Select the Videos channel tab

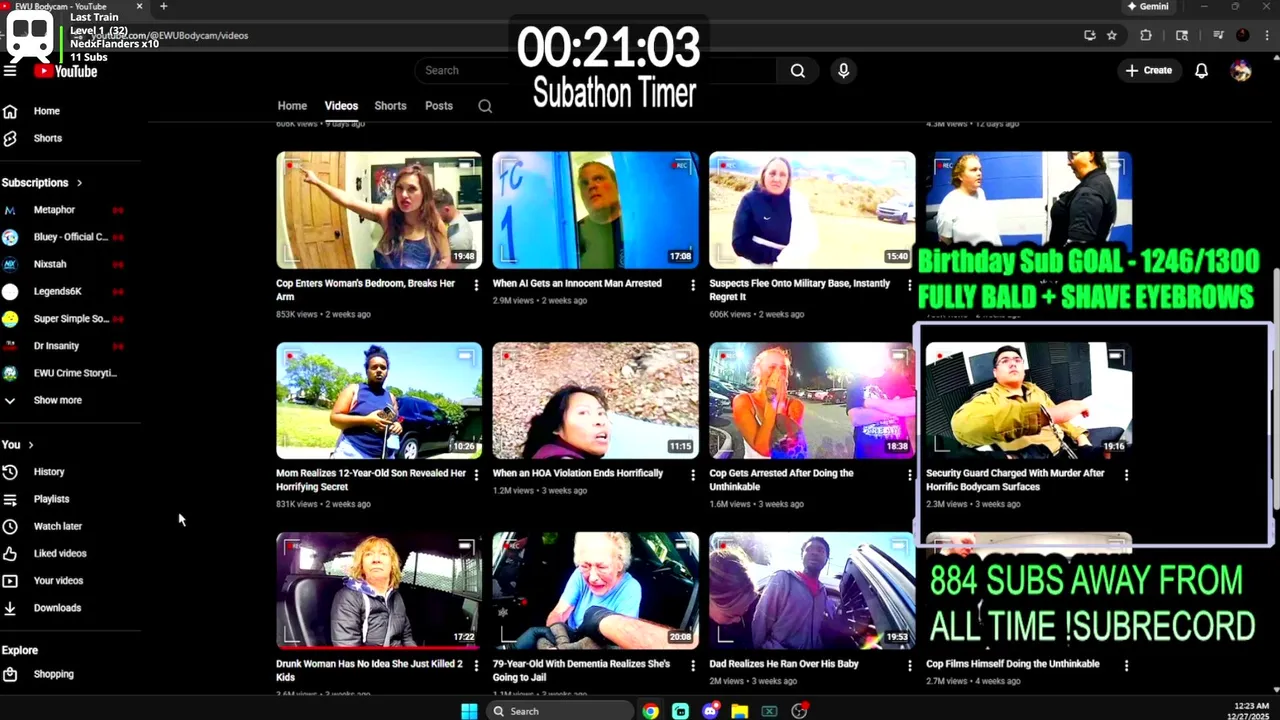point(341,106)
